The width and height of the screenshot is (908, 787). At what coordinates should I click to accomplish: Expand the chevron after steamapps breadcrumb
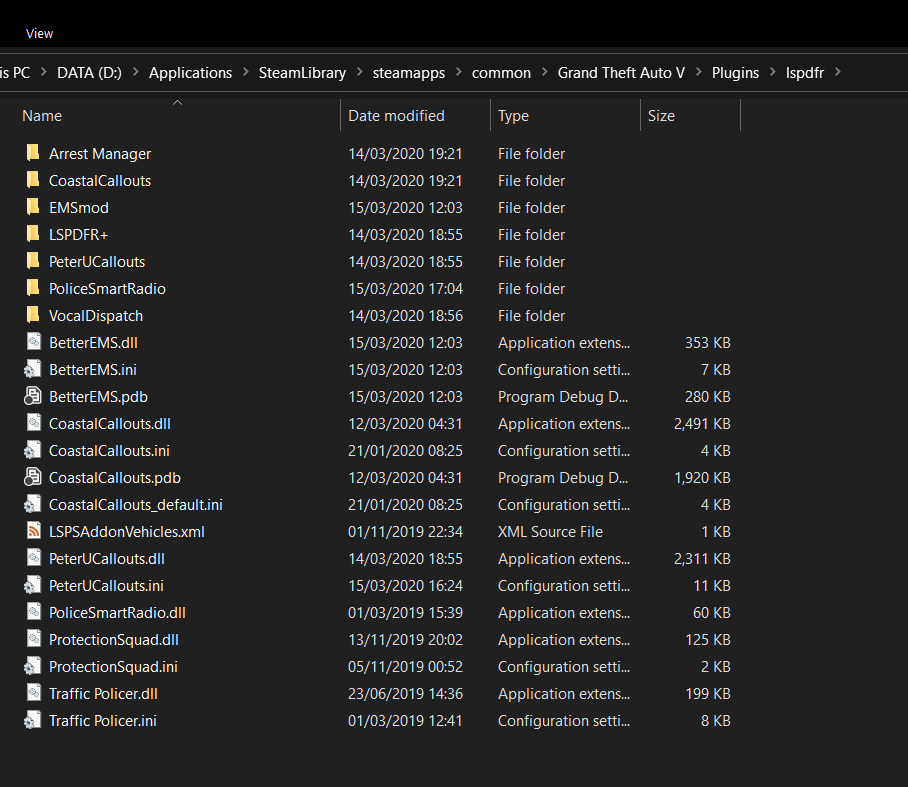click(459, 72)
